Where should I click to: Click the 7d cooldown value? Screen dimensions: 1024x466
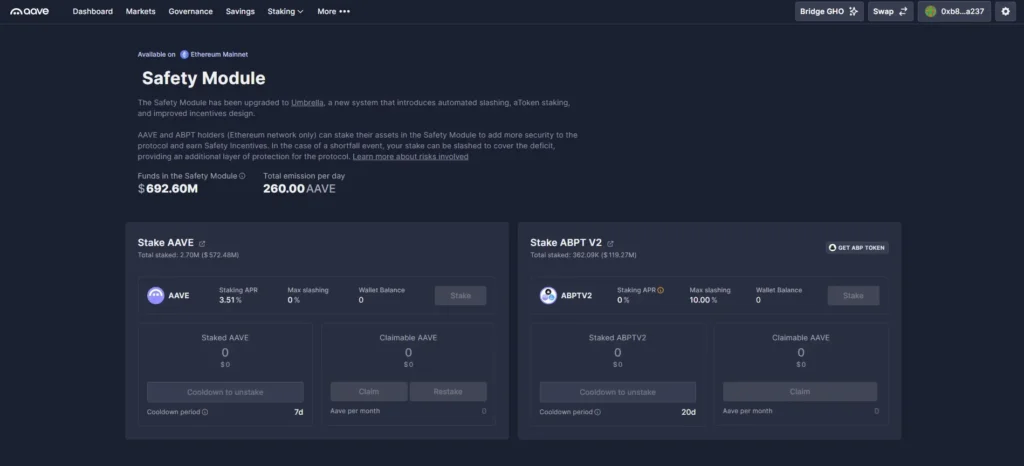299,412
